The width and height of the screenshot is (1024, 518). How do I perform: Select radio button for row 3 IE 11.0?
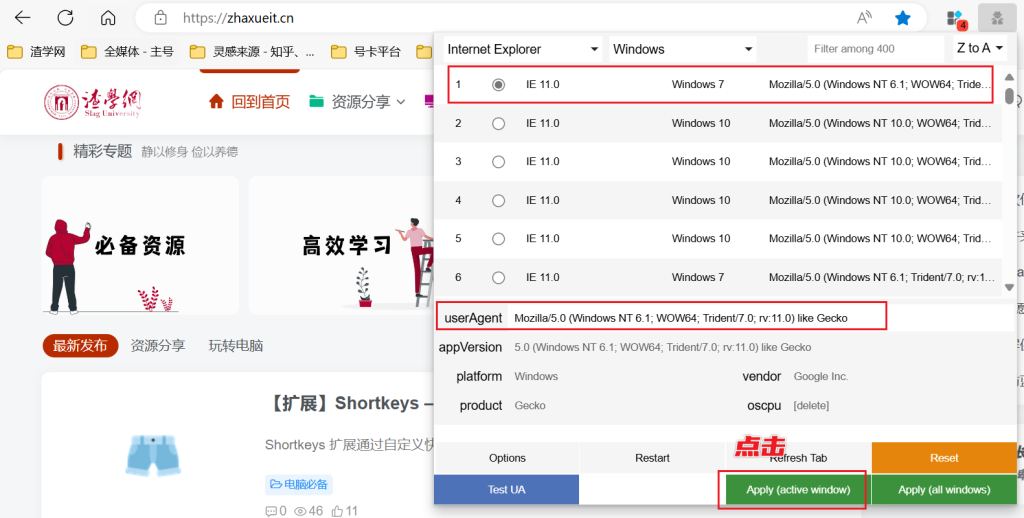tap(498, 162)
